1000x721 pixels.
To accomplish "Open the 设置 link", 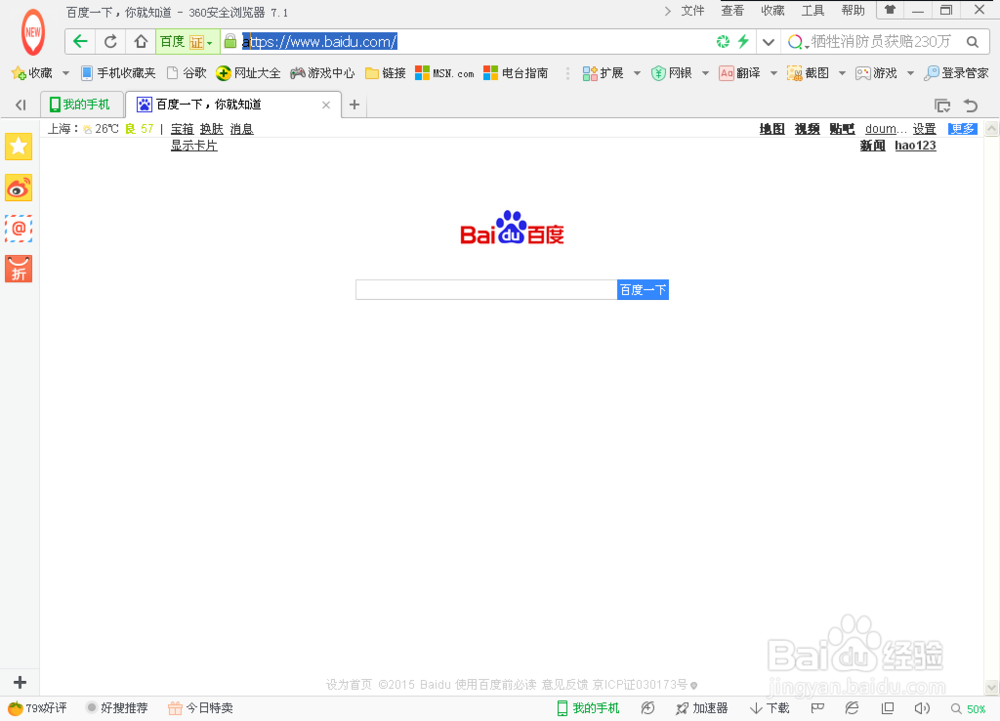I will tap(924, 129).
